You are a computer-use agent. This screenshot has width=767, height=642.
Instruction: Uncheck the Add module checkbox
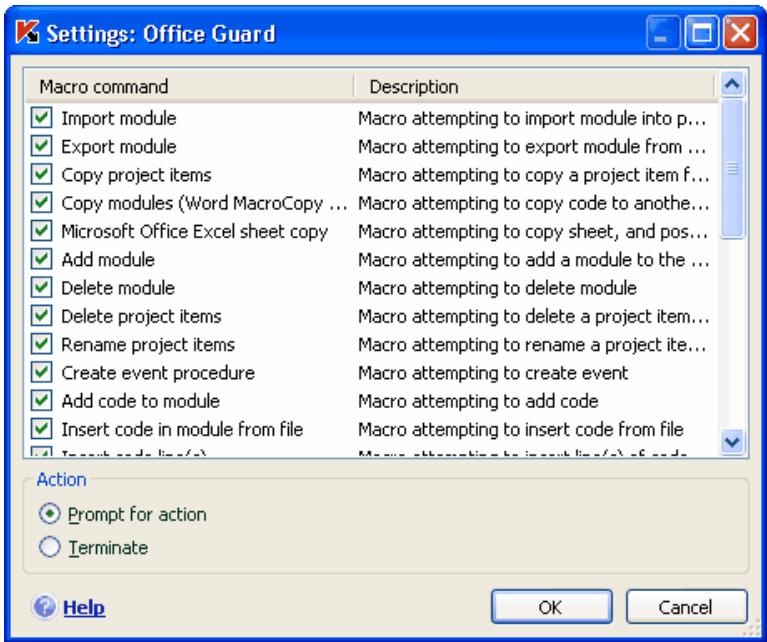[x=42, y=259]
